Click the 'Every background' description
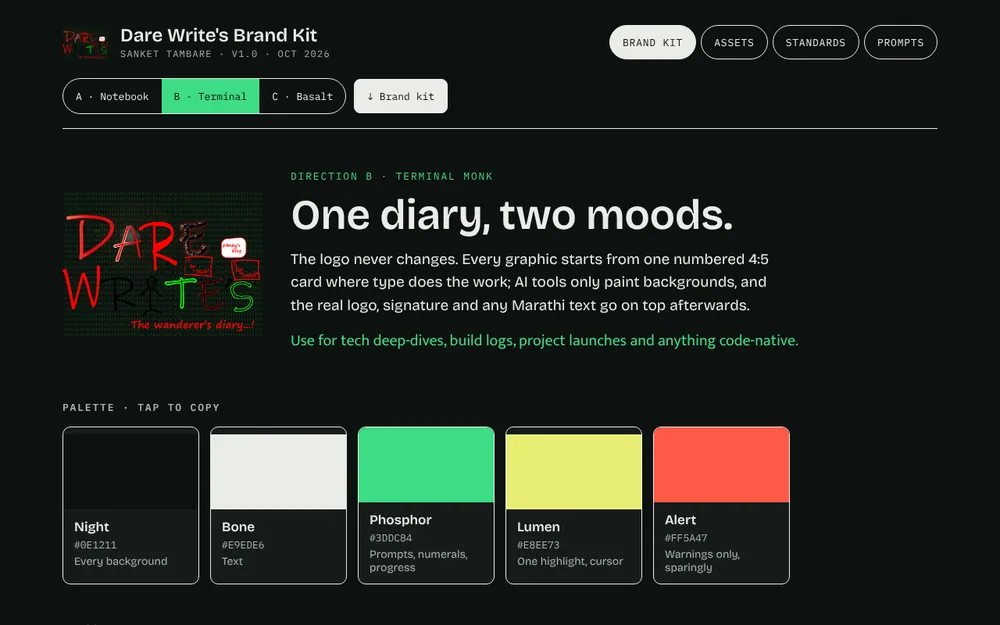This screenshot has height=625, width=1000. 121,561
